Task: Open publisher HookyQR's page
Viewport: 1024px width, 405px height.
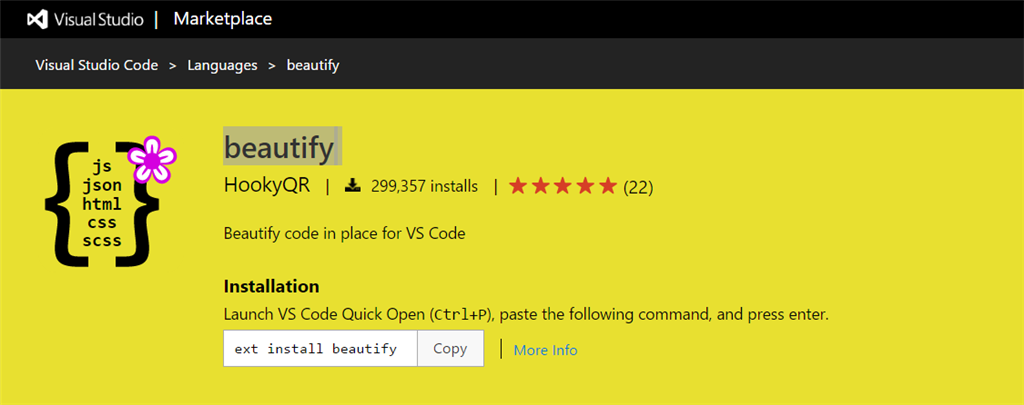Action: pos(266,186)
